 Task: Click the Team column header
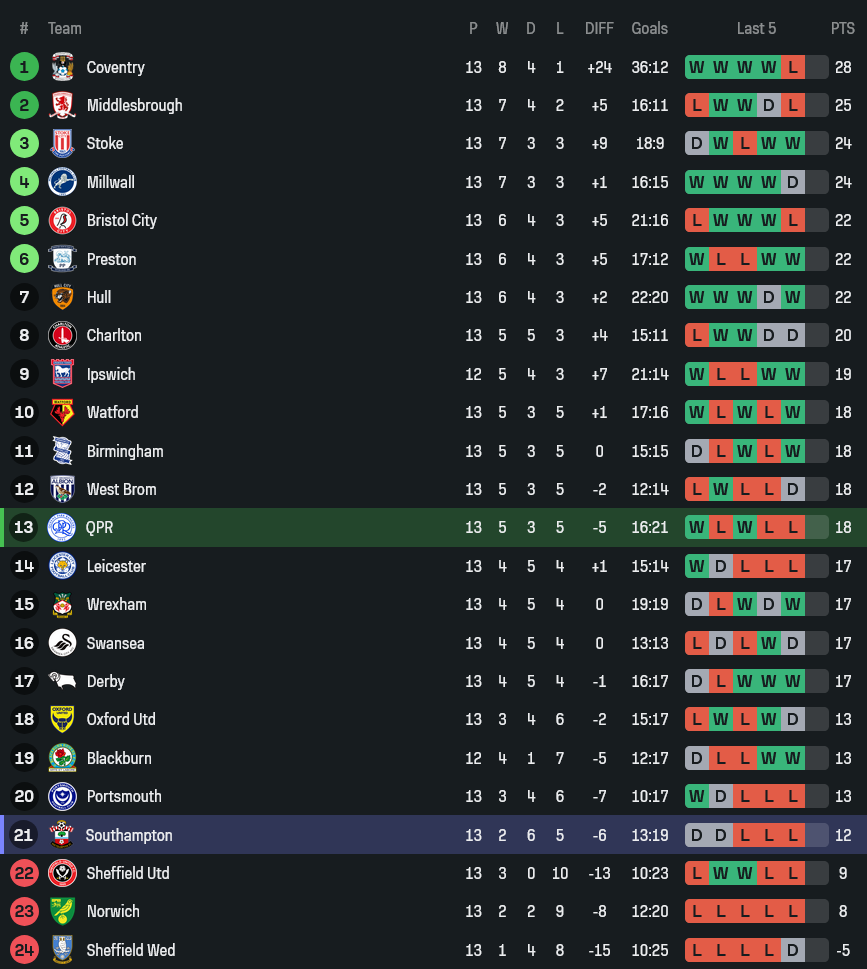65,28
